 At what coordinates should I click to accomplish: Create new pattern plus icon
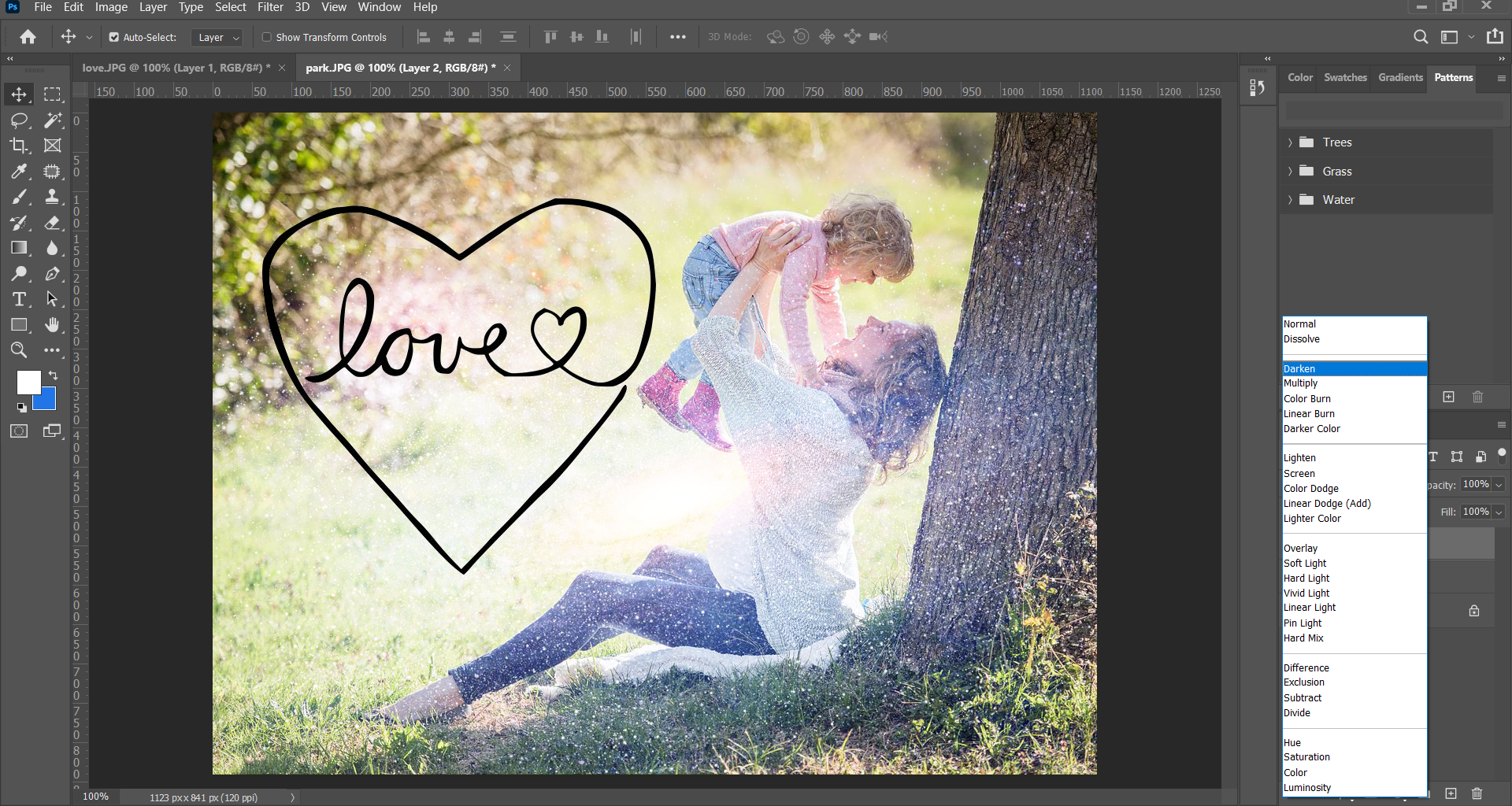click(1448, 397)
